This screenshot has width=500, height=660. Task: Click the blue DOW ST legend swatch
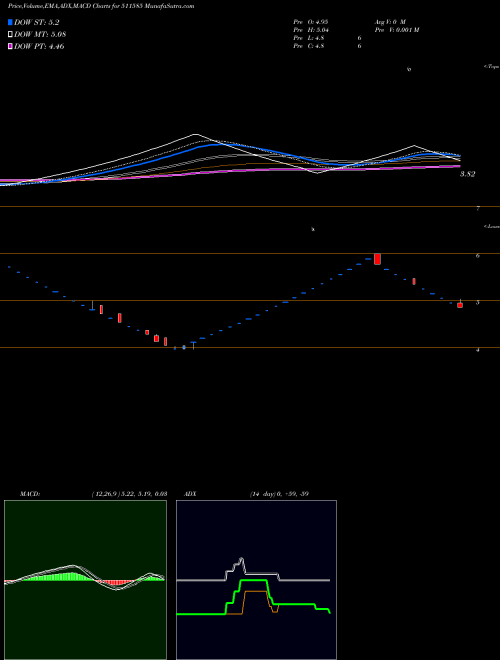coord(10,22)
